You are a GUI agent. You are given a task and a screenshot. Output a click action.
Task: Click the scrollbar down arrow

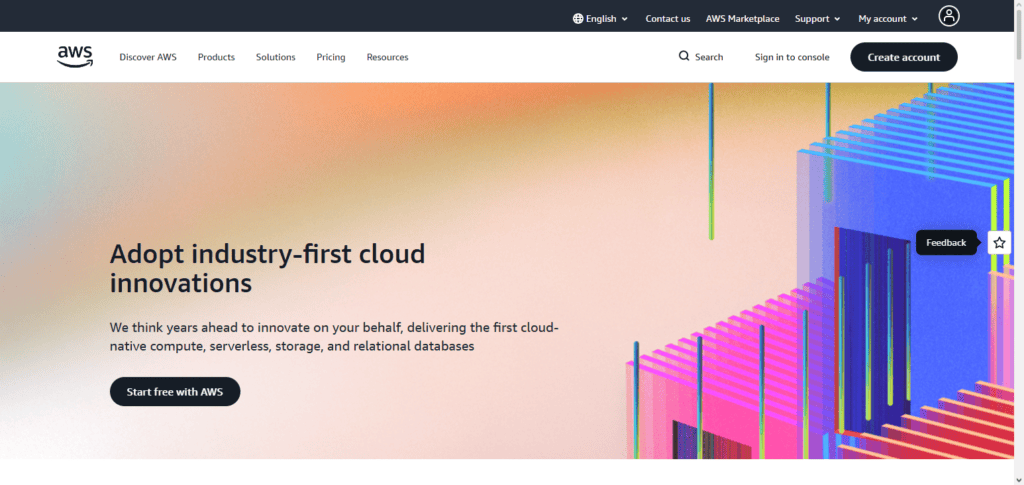coord(1018,480)
